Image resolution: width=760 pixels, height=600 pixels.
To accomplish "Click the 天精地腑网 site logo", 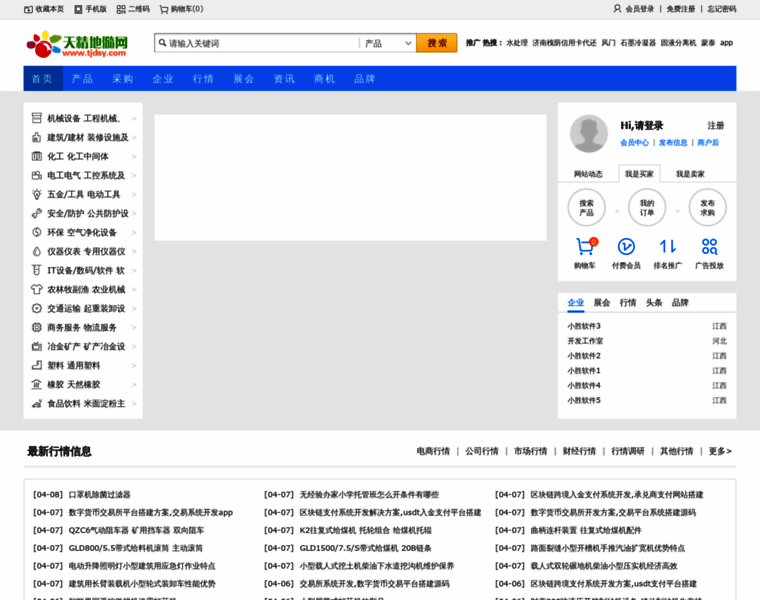I will [82, 44].
